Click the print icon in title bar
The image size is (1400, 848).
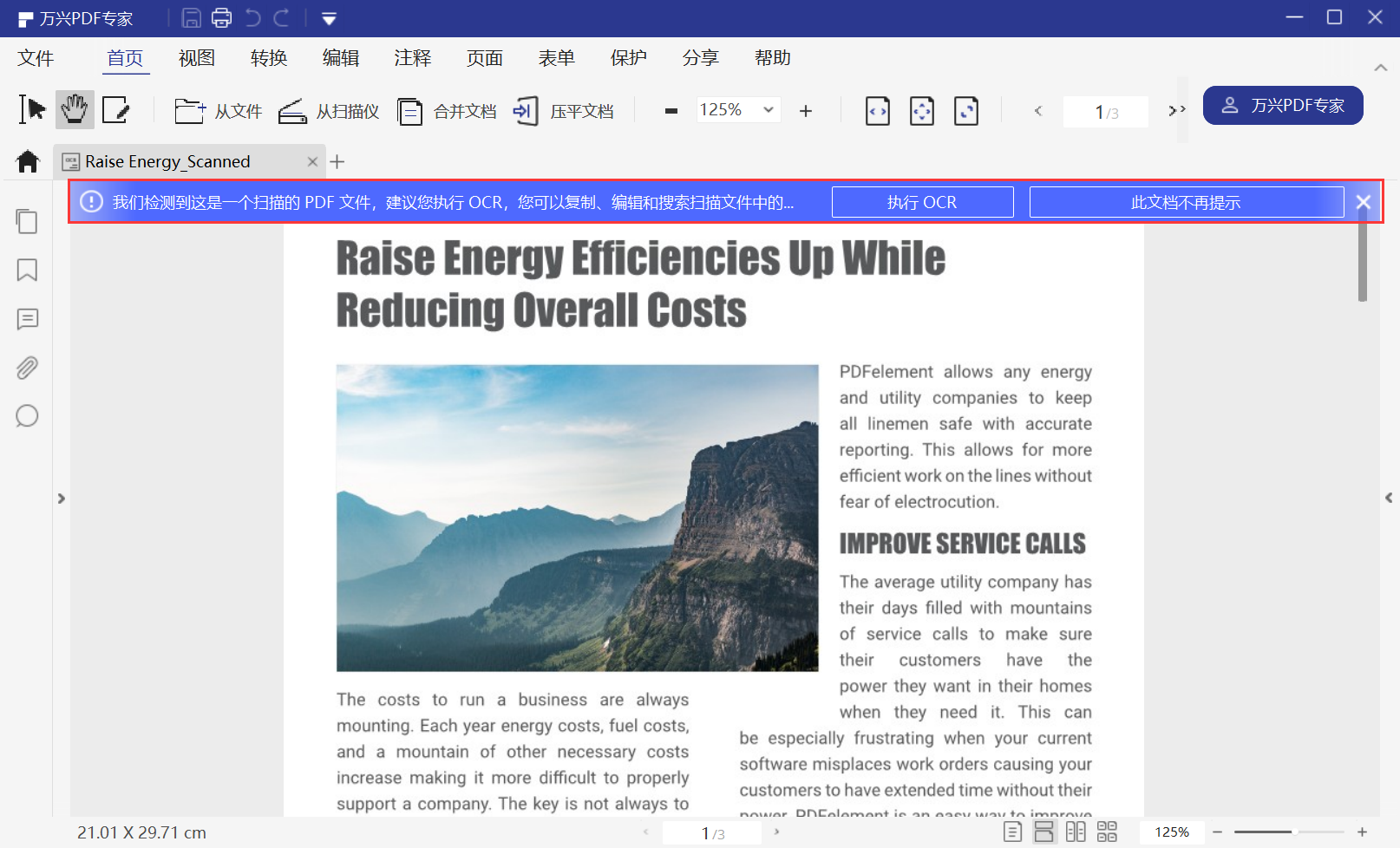222,18
